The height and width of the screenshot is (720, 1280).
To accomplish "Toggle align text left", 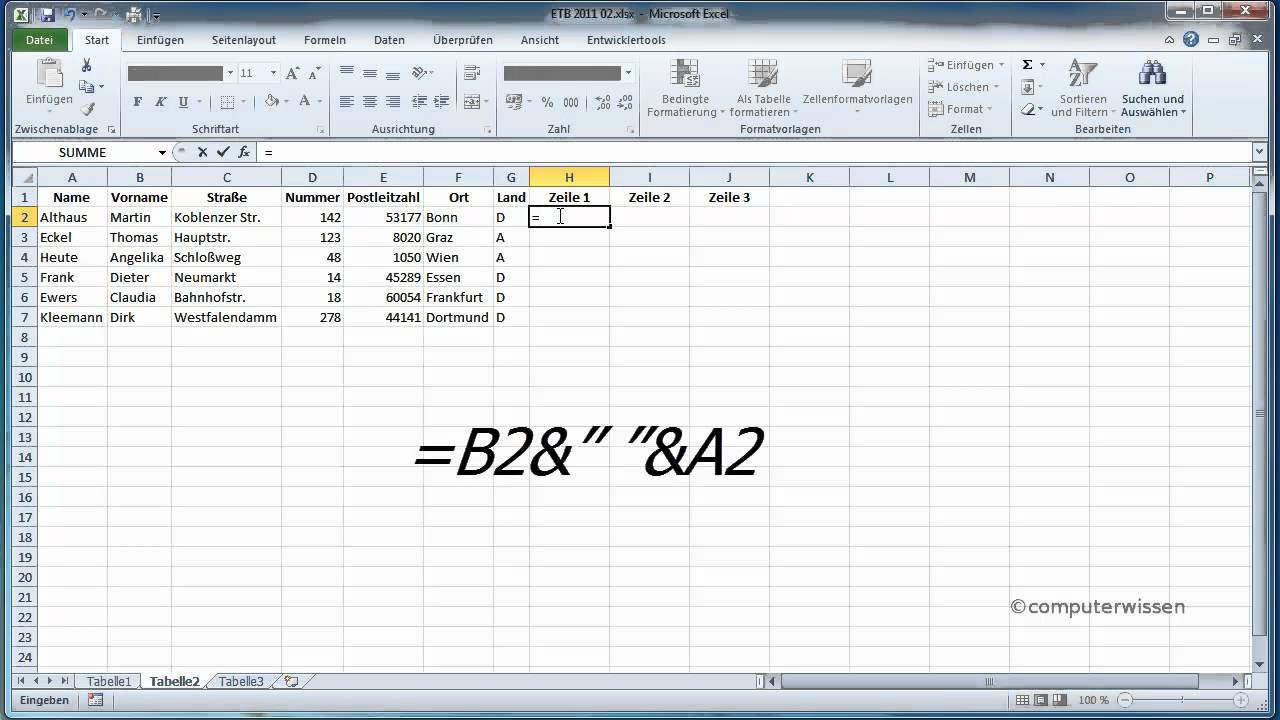I will point(347,102).
